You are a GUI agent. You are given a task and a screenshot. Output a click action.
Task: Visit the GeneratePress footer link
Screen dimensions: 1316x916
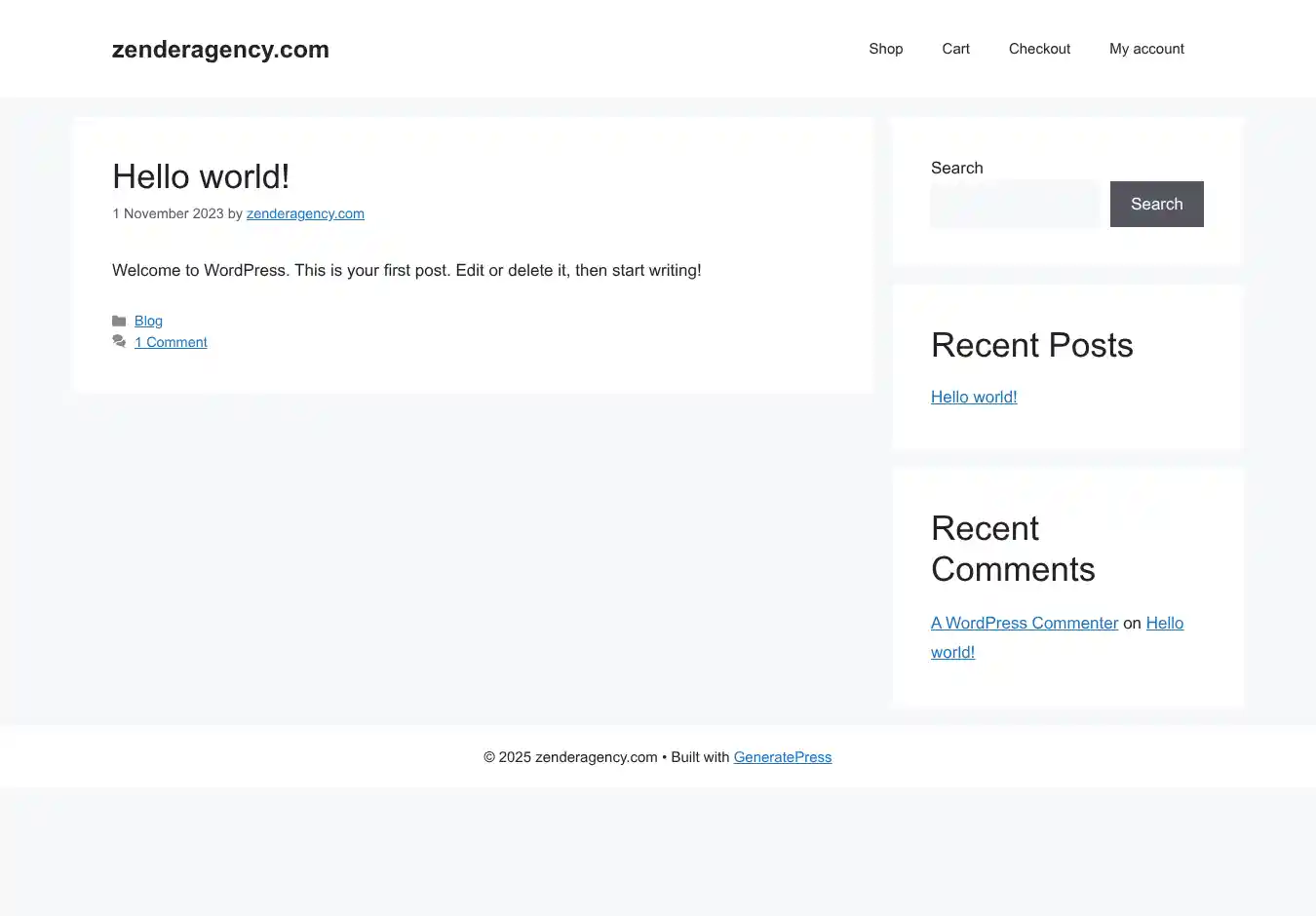click(782, 757)
